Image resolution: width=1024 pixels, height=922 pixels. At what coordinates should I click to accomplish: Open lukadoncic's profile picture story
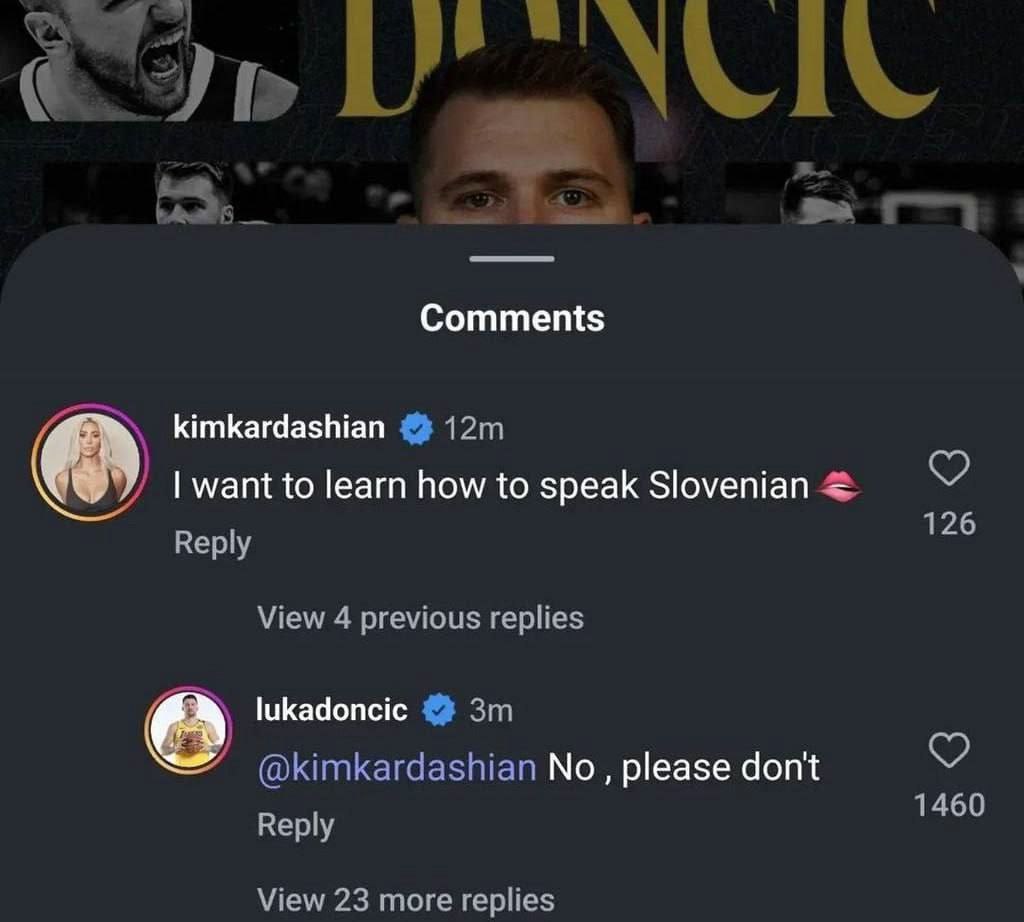[x=189, y=731]
